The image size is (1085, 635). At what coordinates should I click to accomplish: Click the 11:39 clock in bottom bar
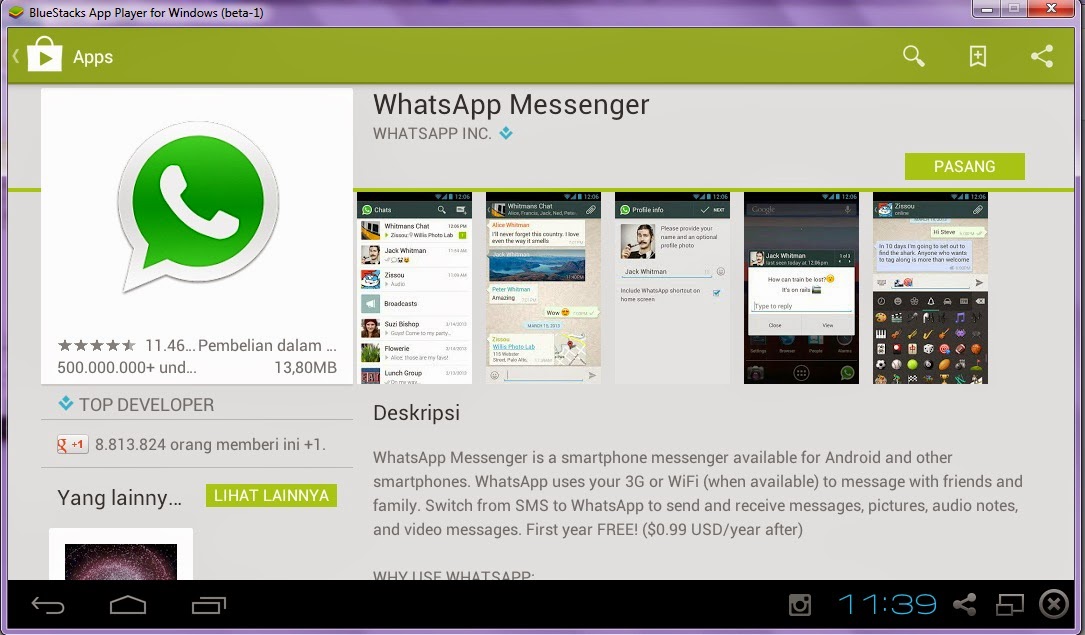tap(888, 605)
